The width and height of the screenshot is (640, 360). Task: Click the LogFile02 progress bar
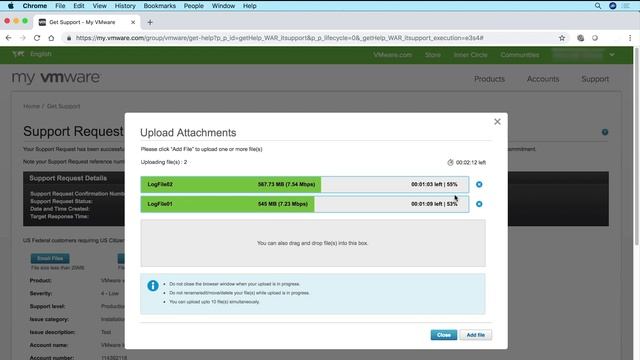[305, 184]
